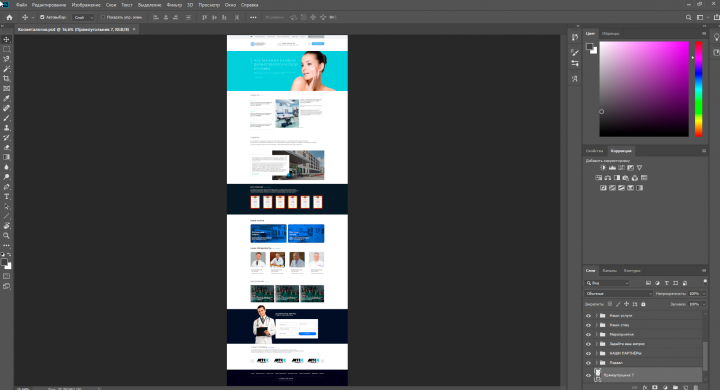Toggle the Автовыбор checkbox
This screenshot has width=720, height=390.
[x=42, y=17]
